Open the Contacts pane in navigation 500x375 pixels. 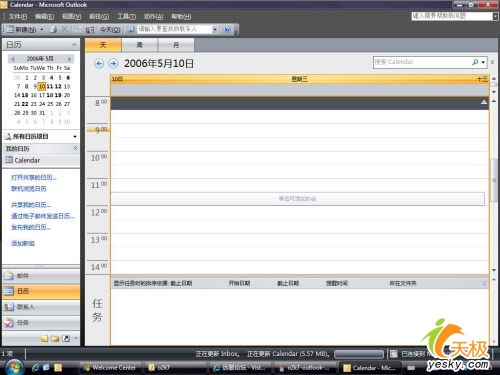pyautogui.click(x=41, y=307)
